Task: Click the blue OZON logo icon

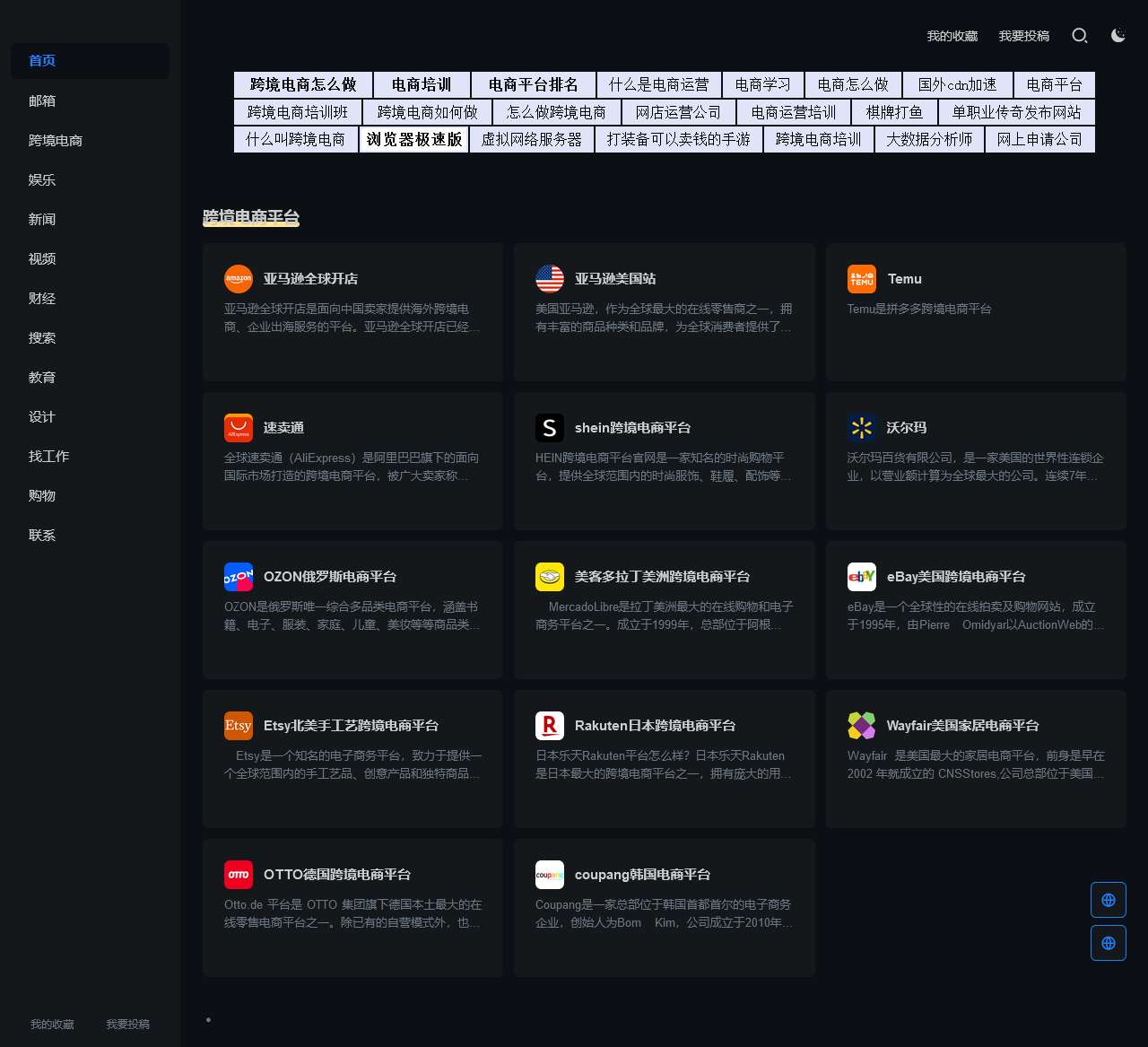Action: [x=239, y=577]
